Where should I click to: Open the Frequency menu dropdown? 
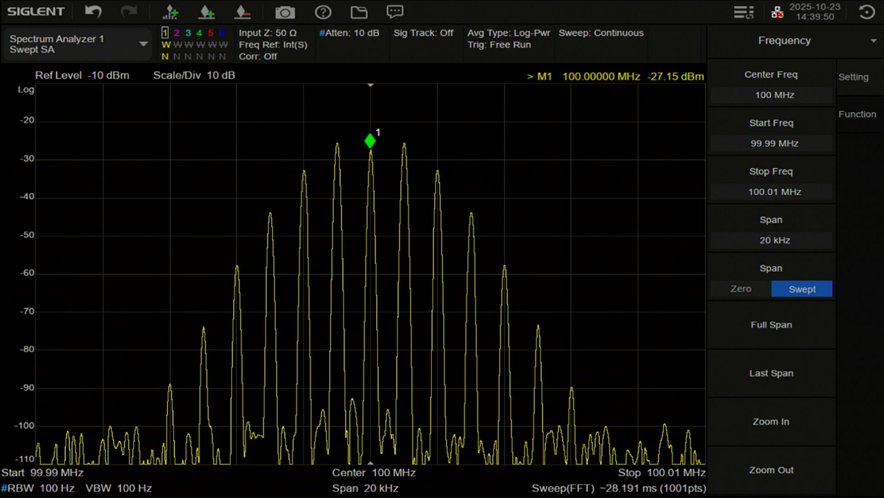tap(874, 41)
